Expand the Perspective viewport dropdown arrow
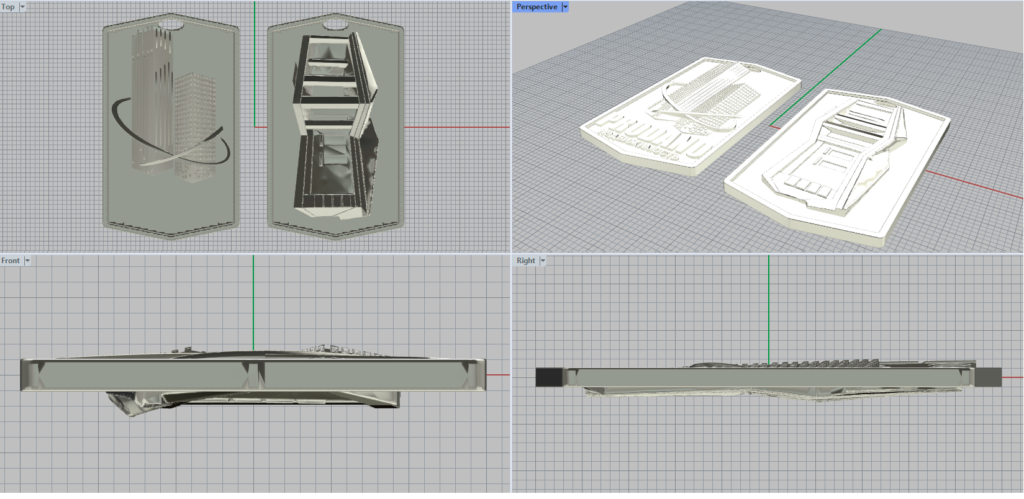1024x499 pixels. coord(565,7)
